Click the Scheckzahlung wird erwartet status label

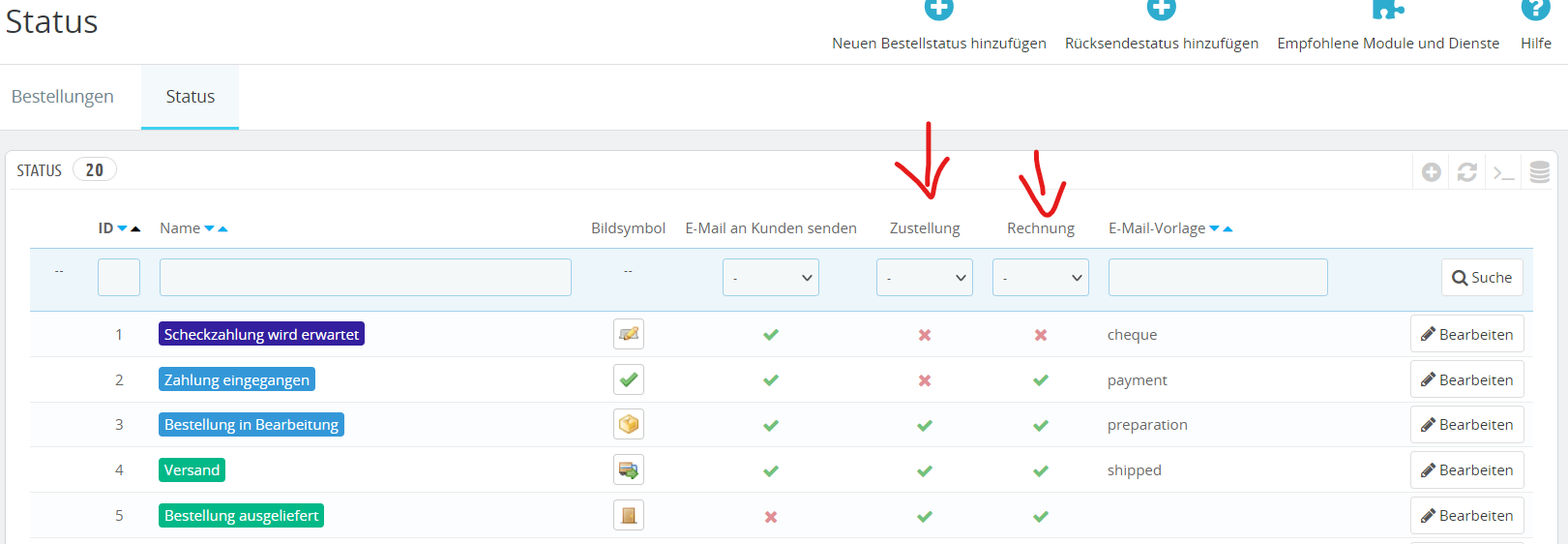point(261,334)
